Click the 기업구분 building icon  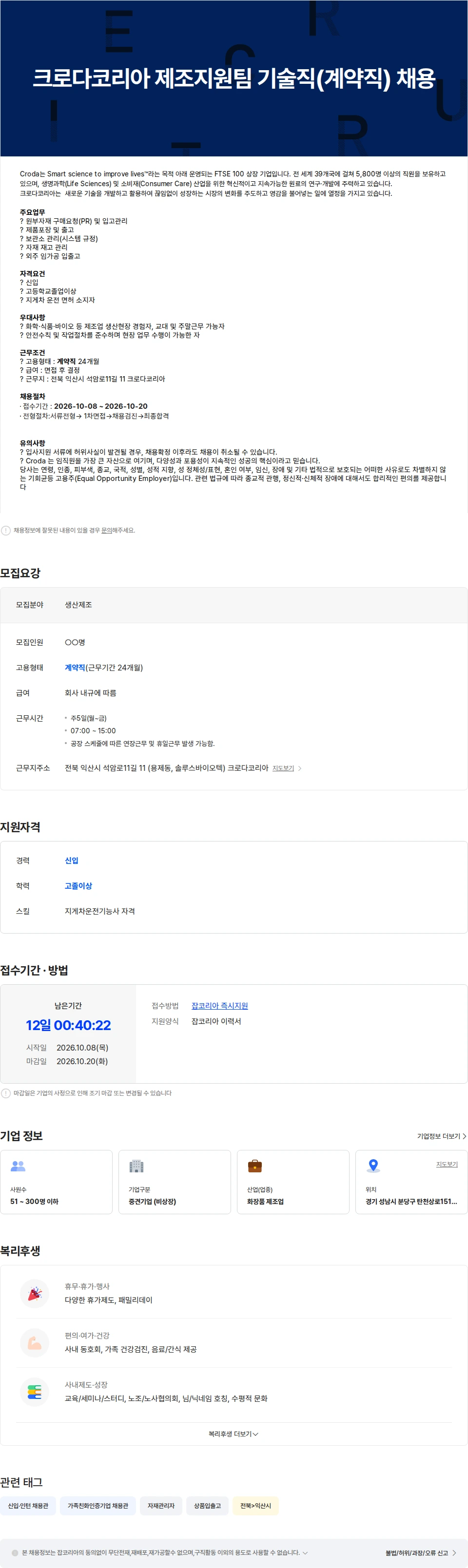pyautogui.click(x=136, y=1166)
